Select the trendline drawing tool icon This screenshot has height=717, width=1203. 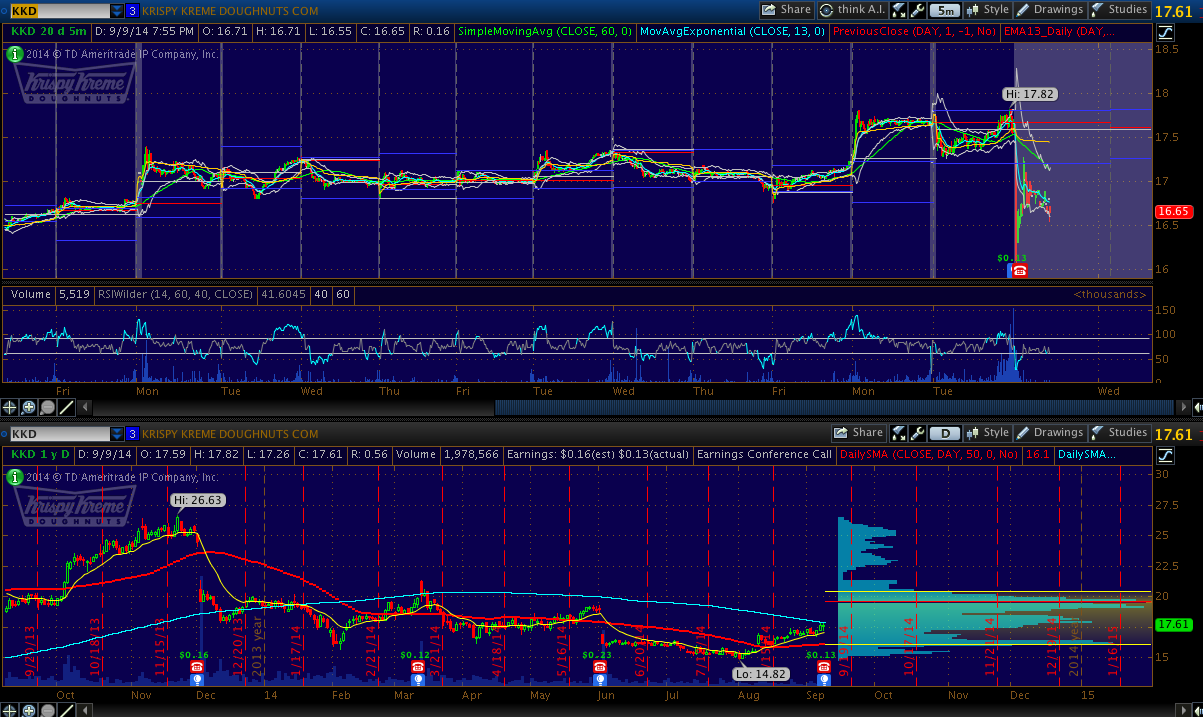66,407
